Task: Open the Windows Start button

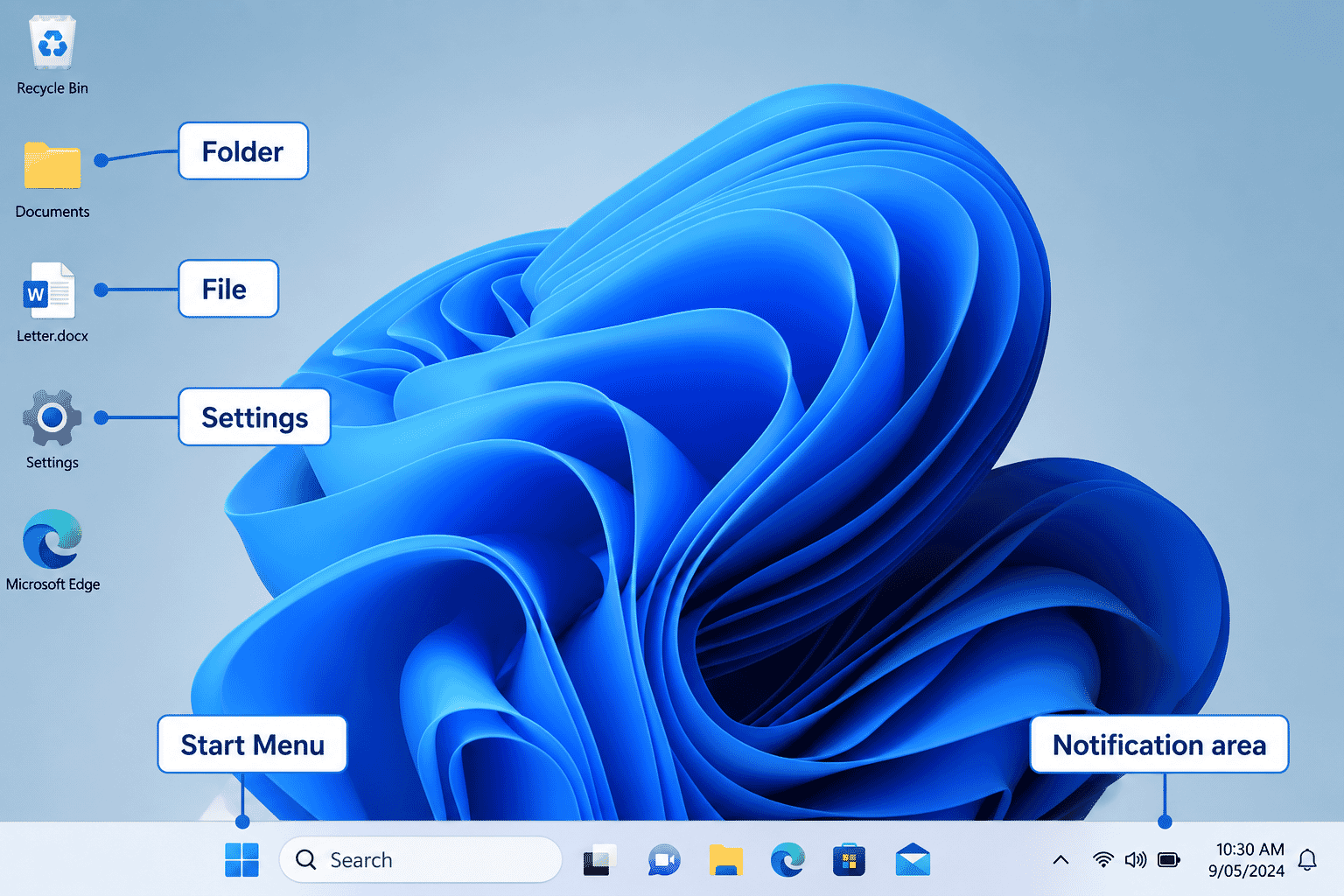Action: point(241,860)
